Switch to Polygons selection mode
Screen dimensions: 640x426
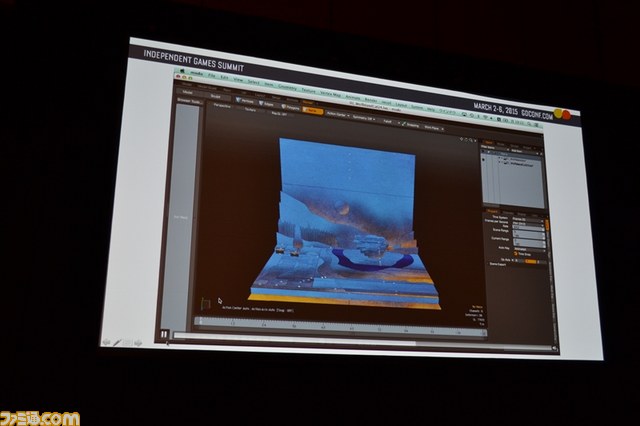point(291,108)
